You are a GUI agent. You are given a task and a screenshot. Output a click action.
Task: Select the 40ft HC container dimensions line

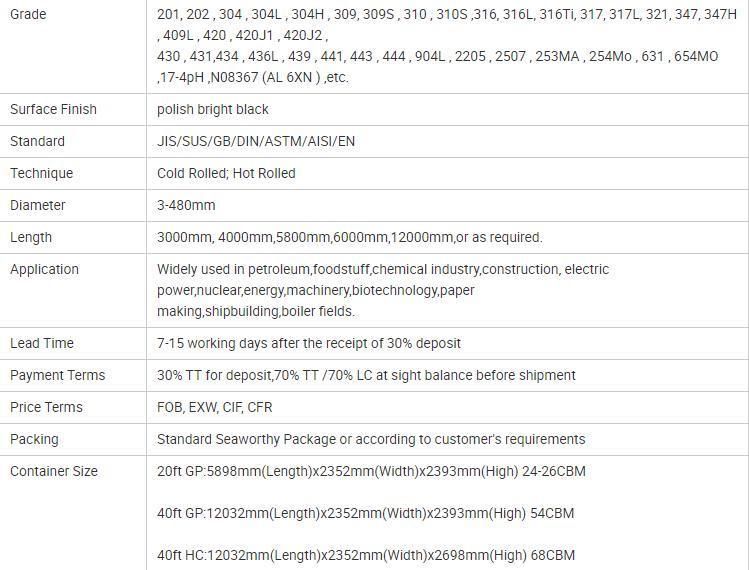pos(366,555)
